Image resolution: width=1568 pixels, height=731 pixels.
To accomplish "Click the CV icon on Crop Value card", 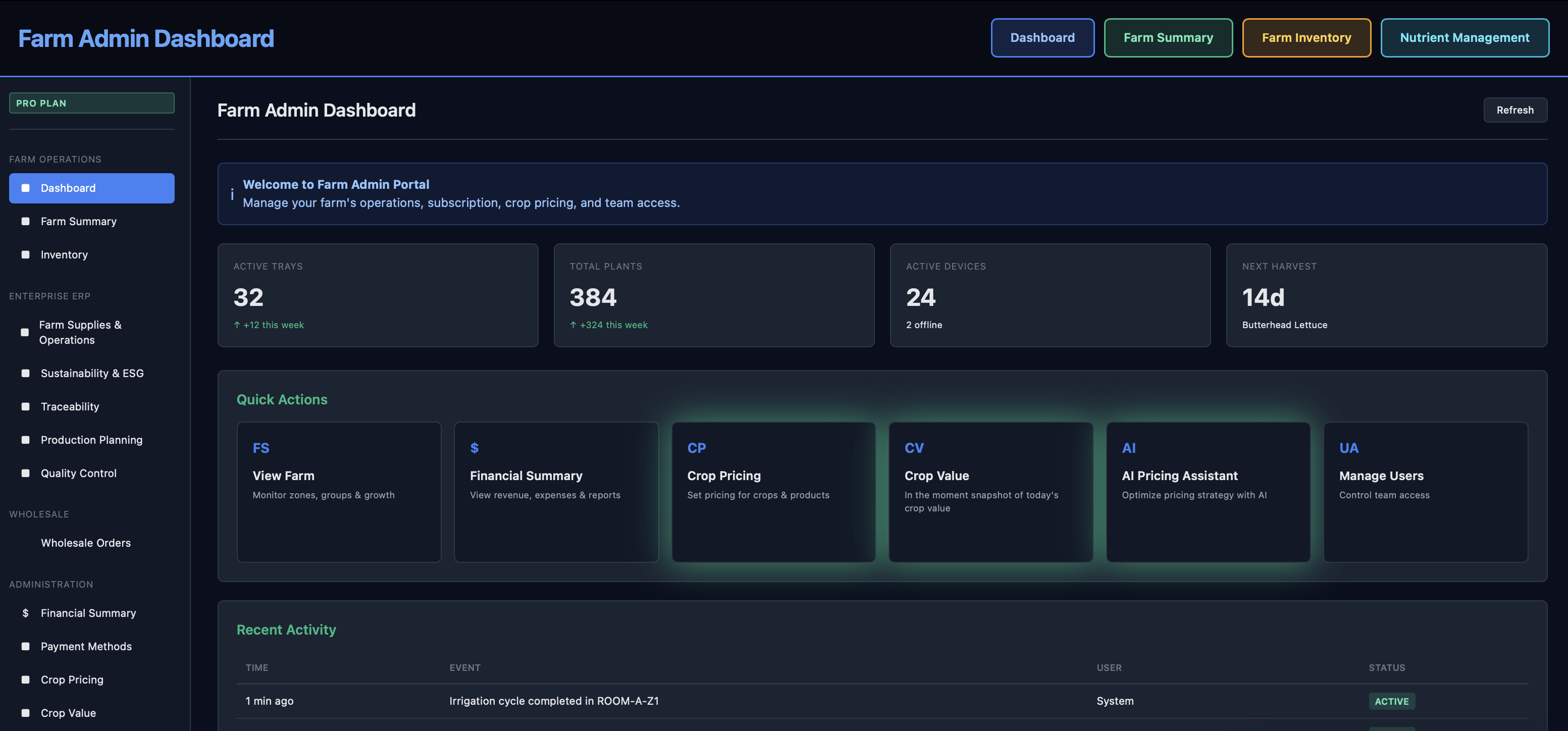I will click(914, 448).
